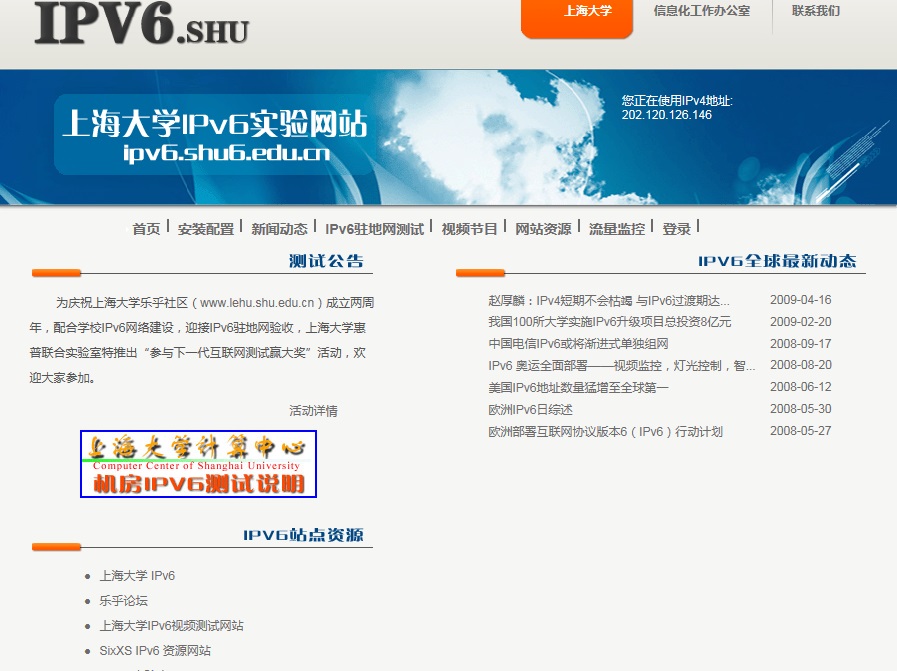This screenshot has height=671, width=897.
Task: Select the 首页 navigation item
Action: pyautogui.click(x=146, y=229)
